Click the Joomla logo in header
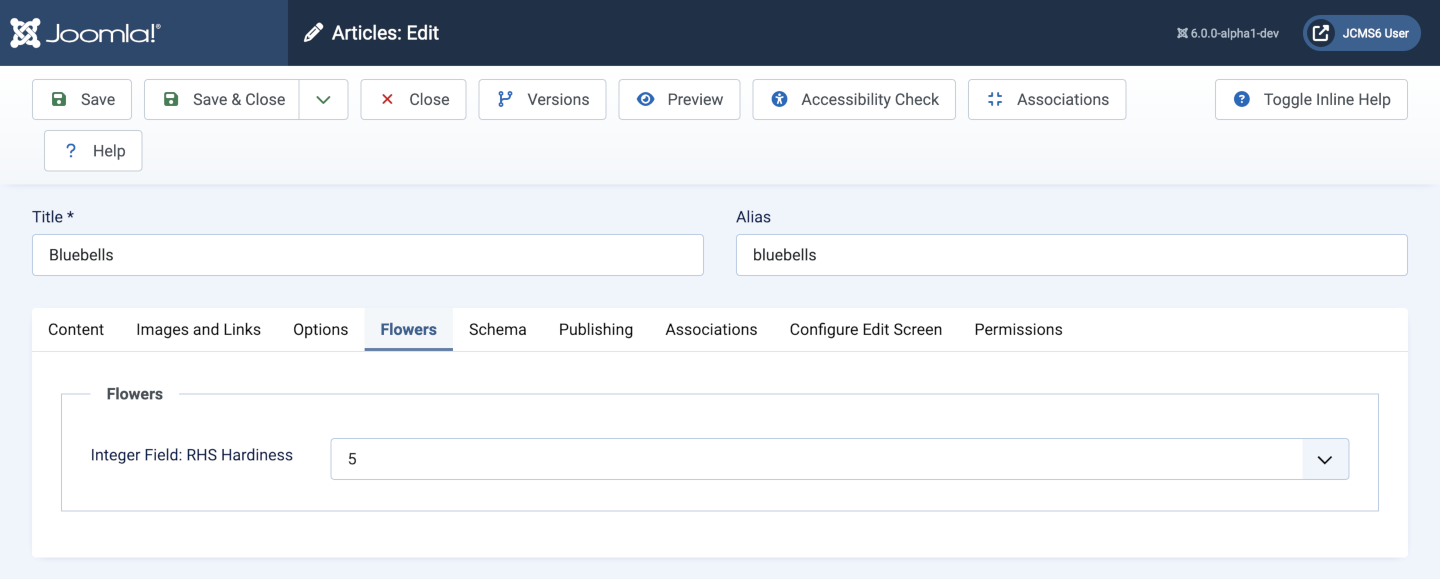This screenshot has width=1440, height=579. click(x=86, y=33)
